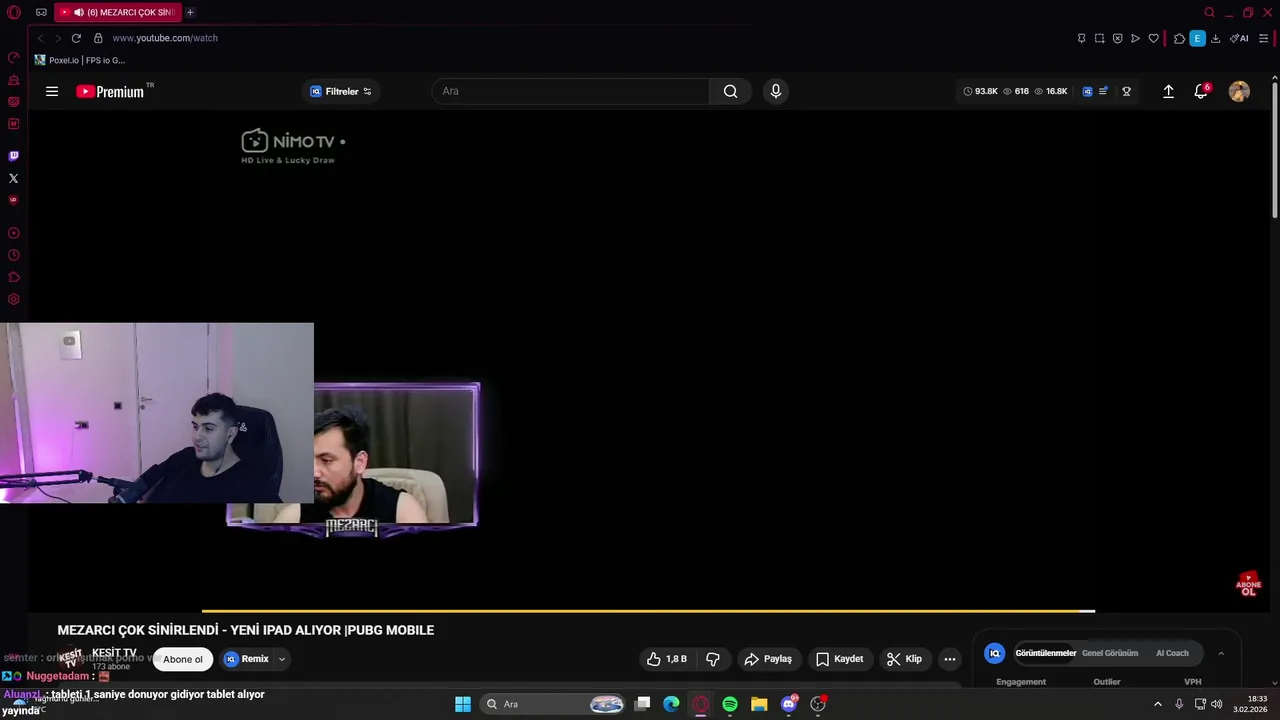Subscribe with Abone ol button
The width and height of the screenshot is (1280, 720).
point(183,659)
